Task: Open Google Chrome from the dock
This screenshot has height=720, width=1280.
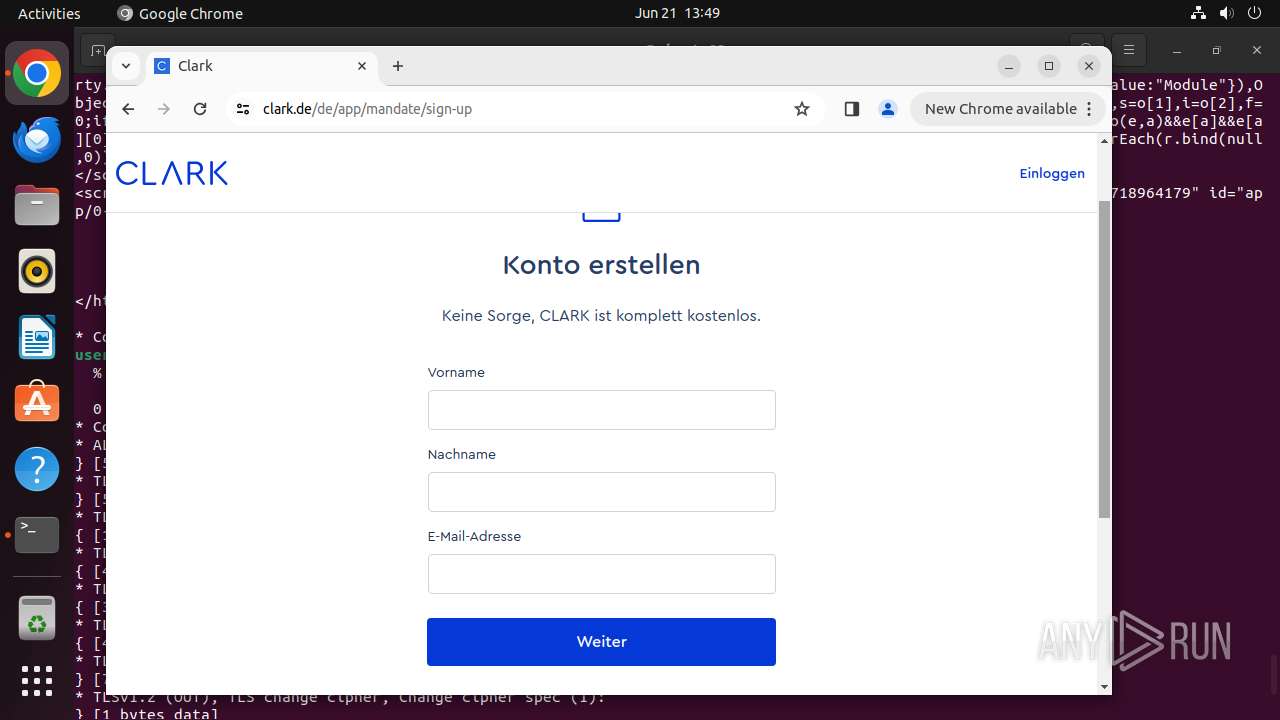Action: pyautogui.click(x=37, y=74)
